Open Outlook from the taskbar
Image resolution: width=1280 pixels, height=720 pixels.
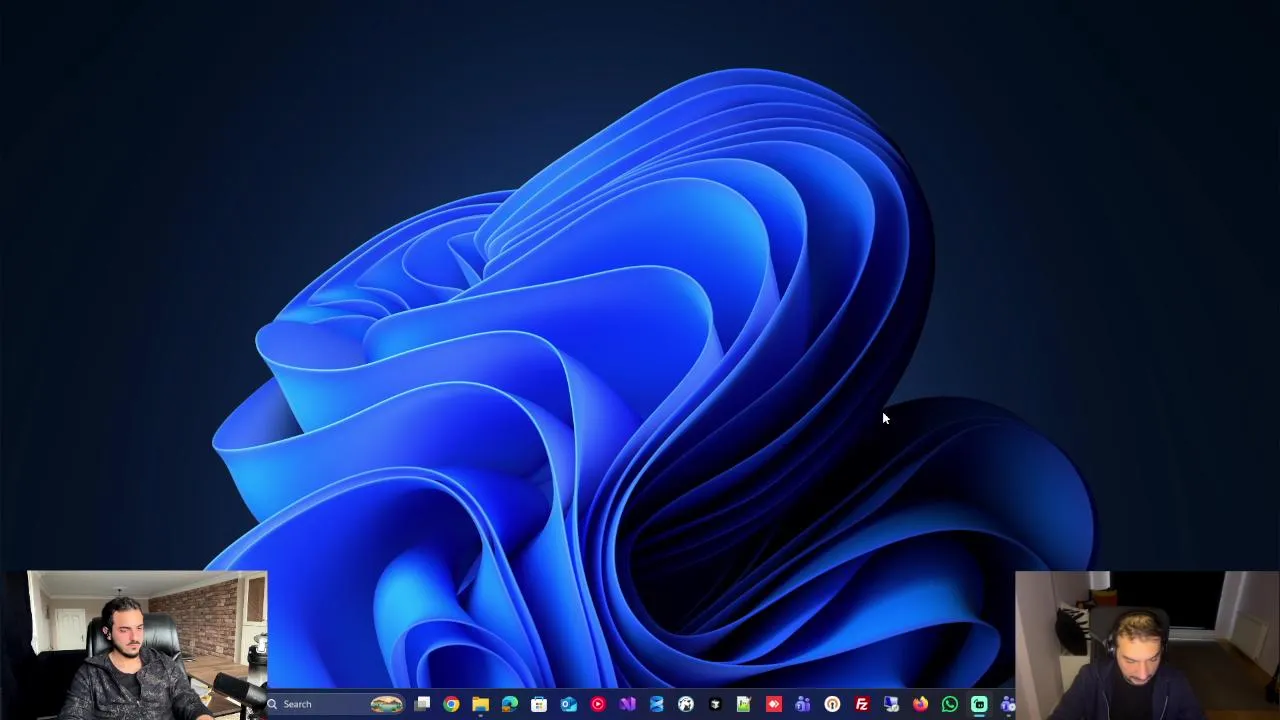[568, 704]
